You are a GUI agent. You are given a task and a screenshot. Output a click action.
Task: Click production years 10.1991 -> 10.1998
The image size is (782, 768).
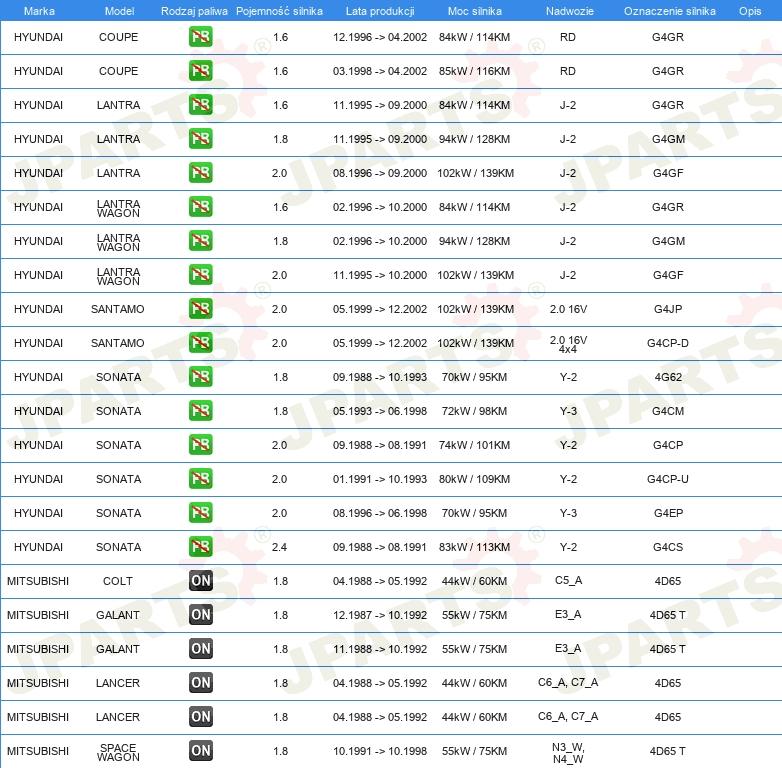380,751
